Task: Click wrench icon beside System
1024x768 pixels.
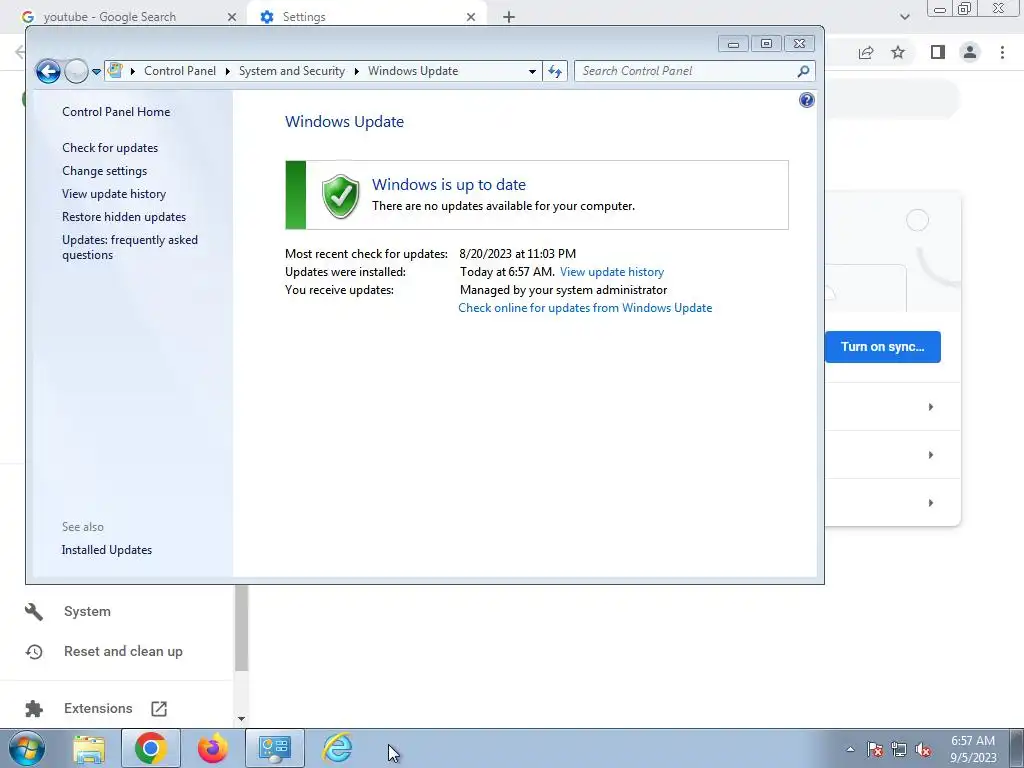Action: pyautogui.click(x=34, y=612)
